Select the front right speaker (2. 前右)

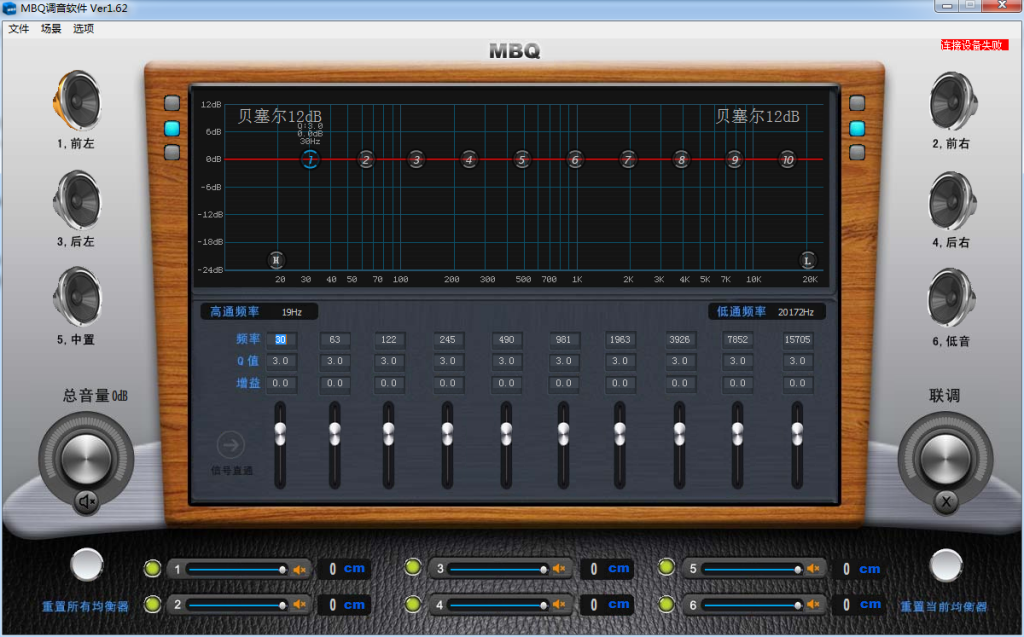point(953,101)
